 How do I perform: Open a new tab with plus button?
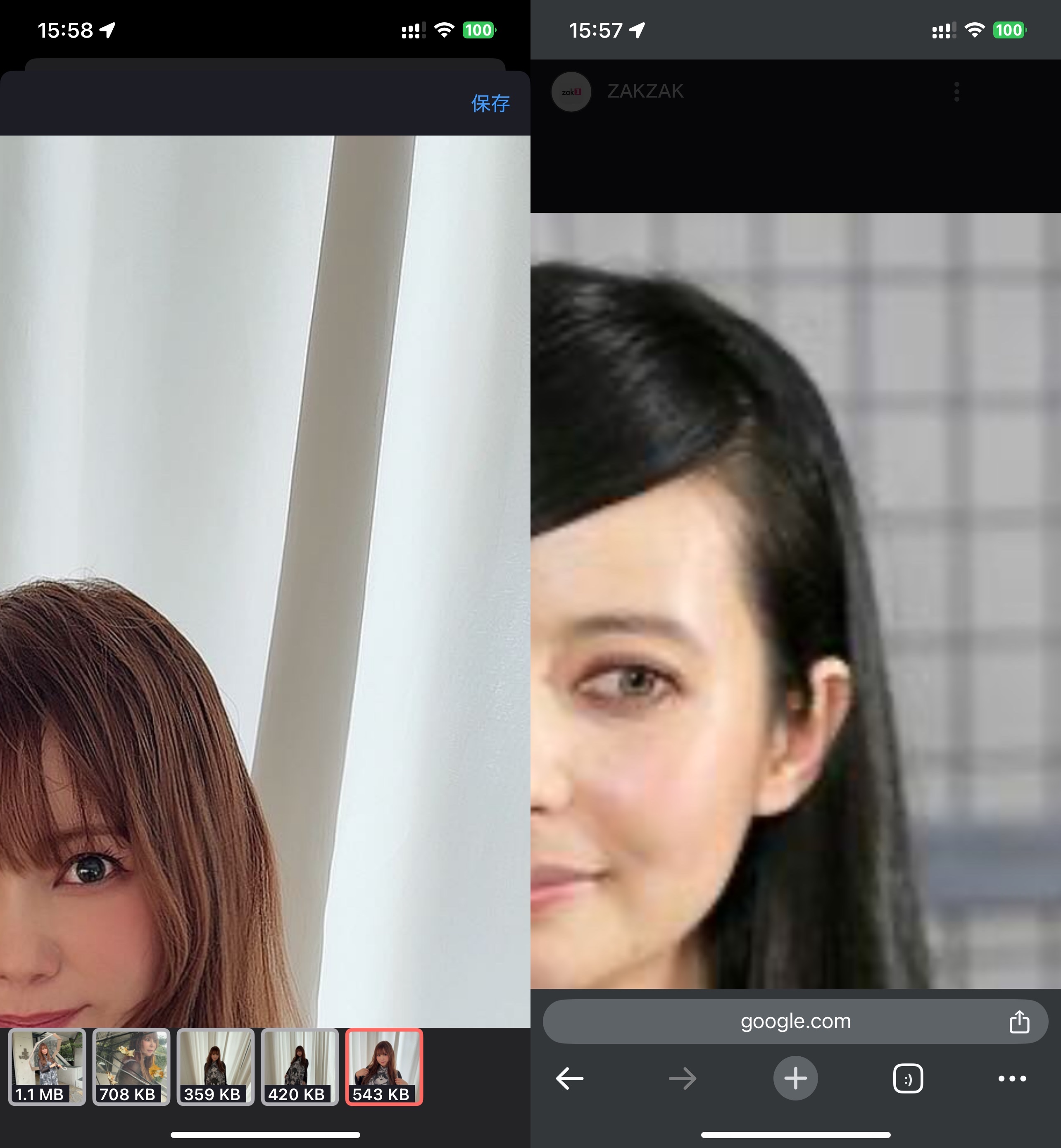(x=796, y=1079)
